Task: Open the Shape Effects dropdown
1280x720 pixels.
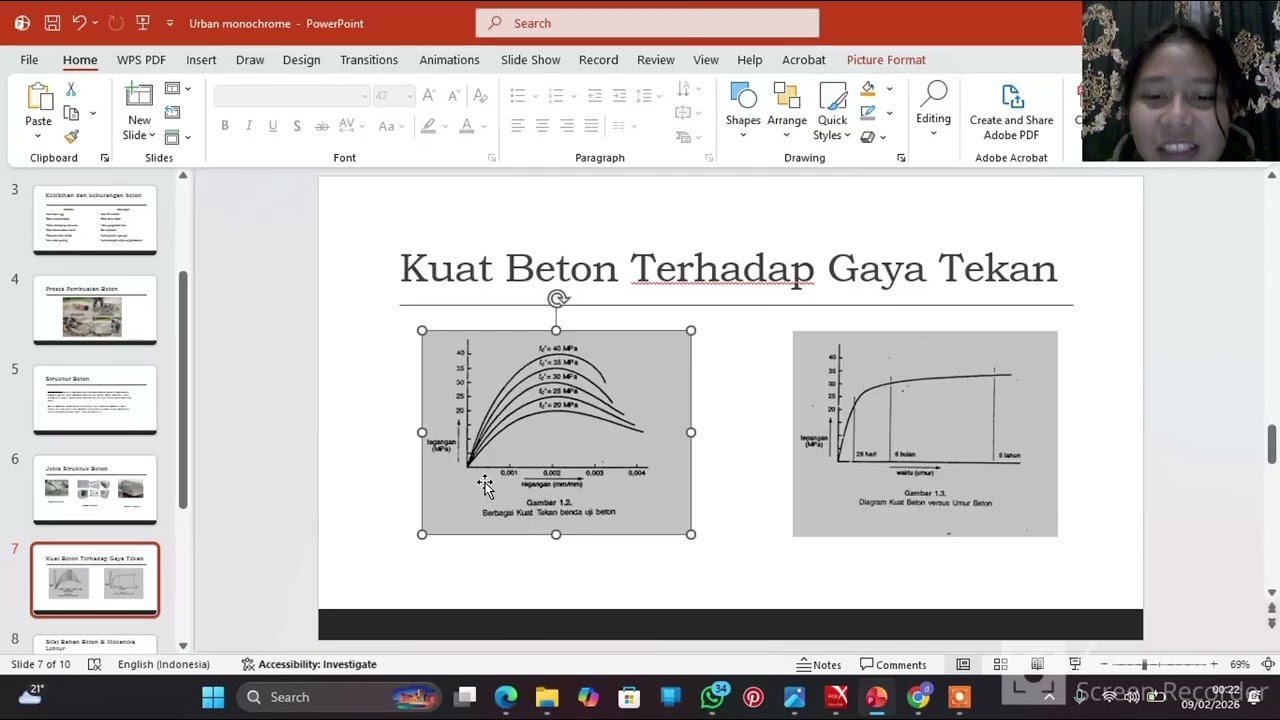Action: pos(873,137)
